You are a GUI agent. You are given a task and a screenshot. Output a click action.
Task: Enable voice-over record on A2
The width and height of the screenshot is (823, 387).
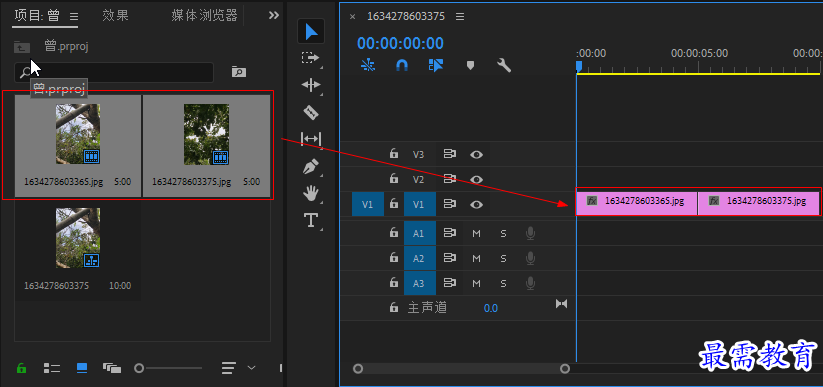tap(530, 258)
